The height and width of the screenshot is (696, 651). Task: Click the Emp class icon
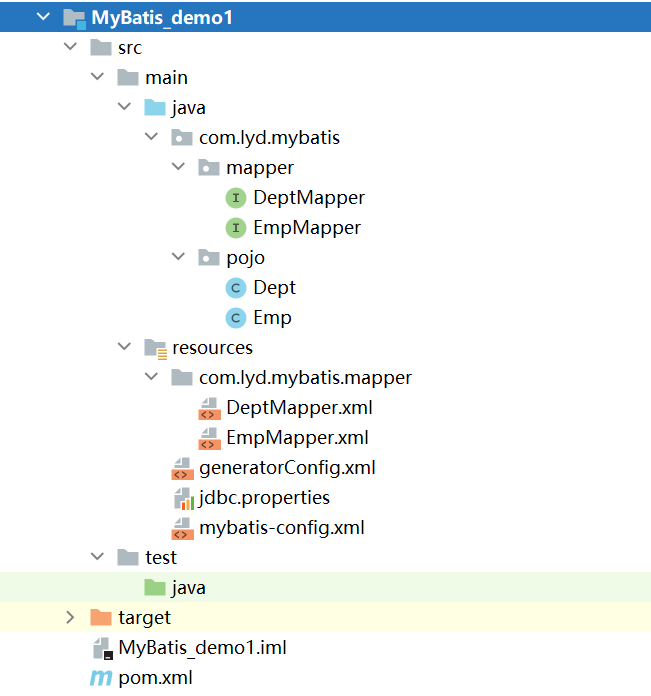tap(236, 318)
